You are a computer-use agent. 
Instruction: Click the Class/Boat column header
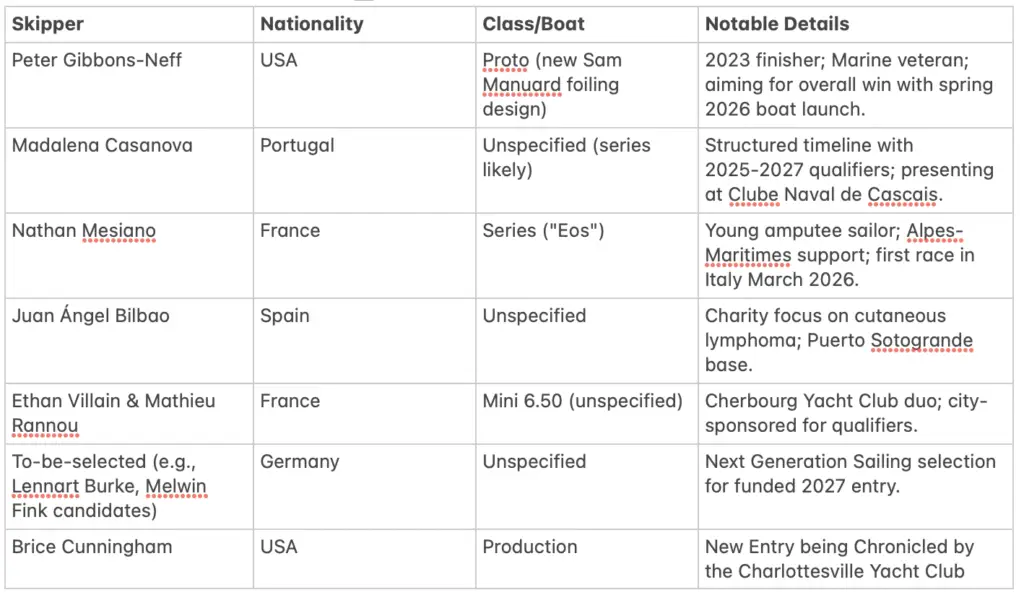tap(534, 24)
